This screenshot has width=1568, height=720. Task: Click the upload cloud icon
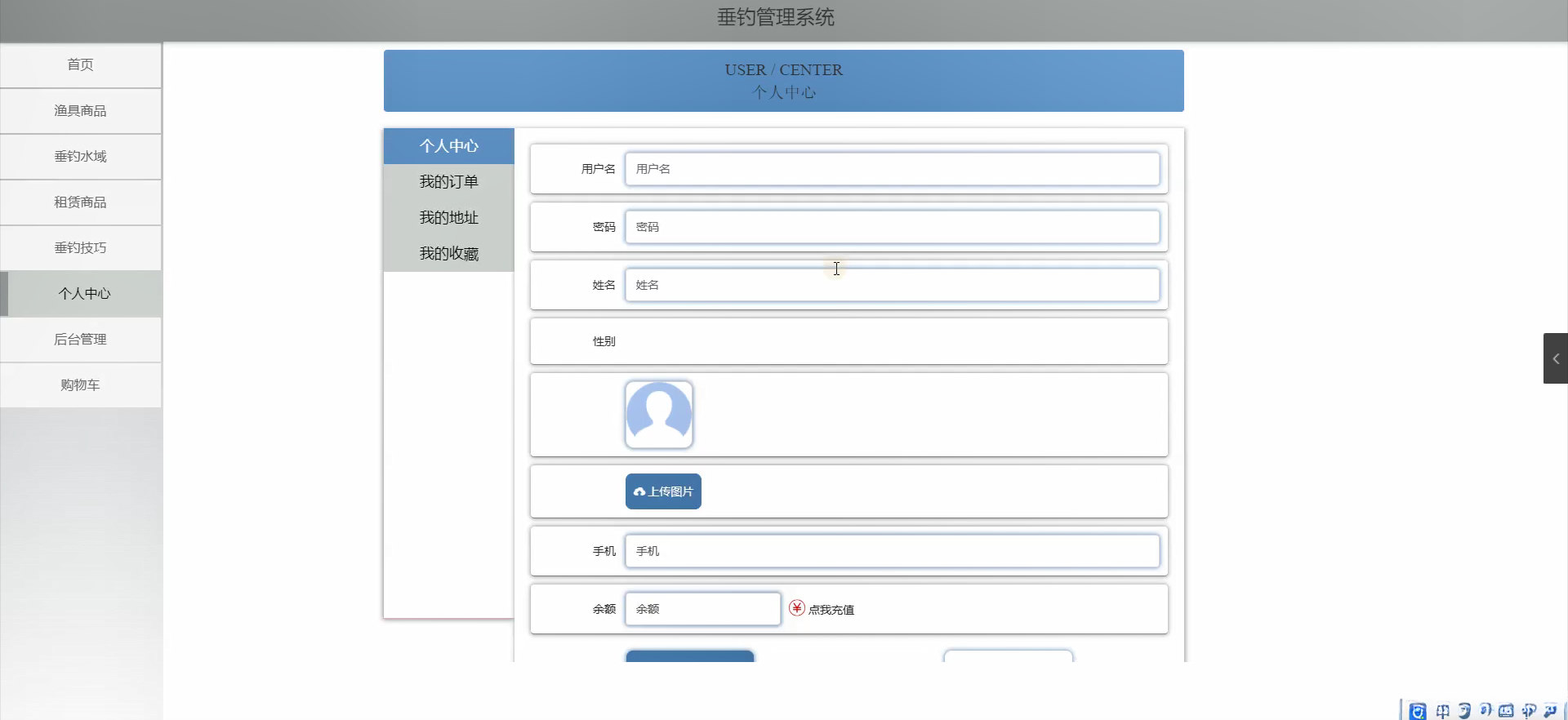click(x=639, y=491)
